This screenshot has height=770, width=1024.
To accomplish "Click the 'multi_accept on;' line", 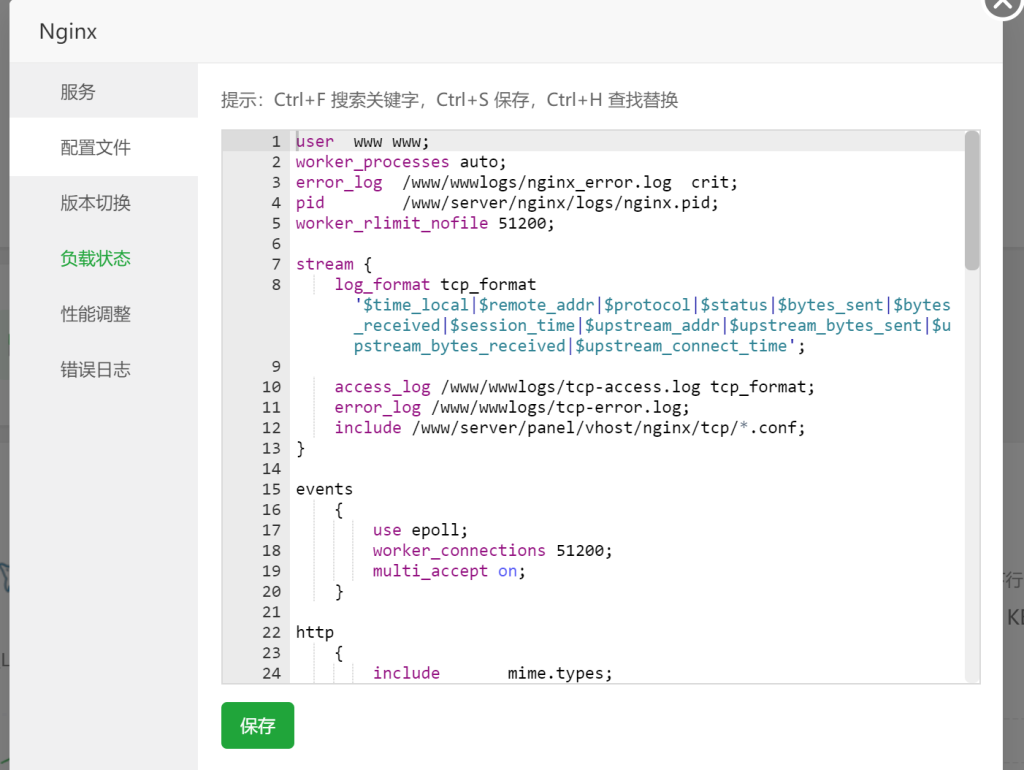I will pos(449,571).
